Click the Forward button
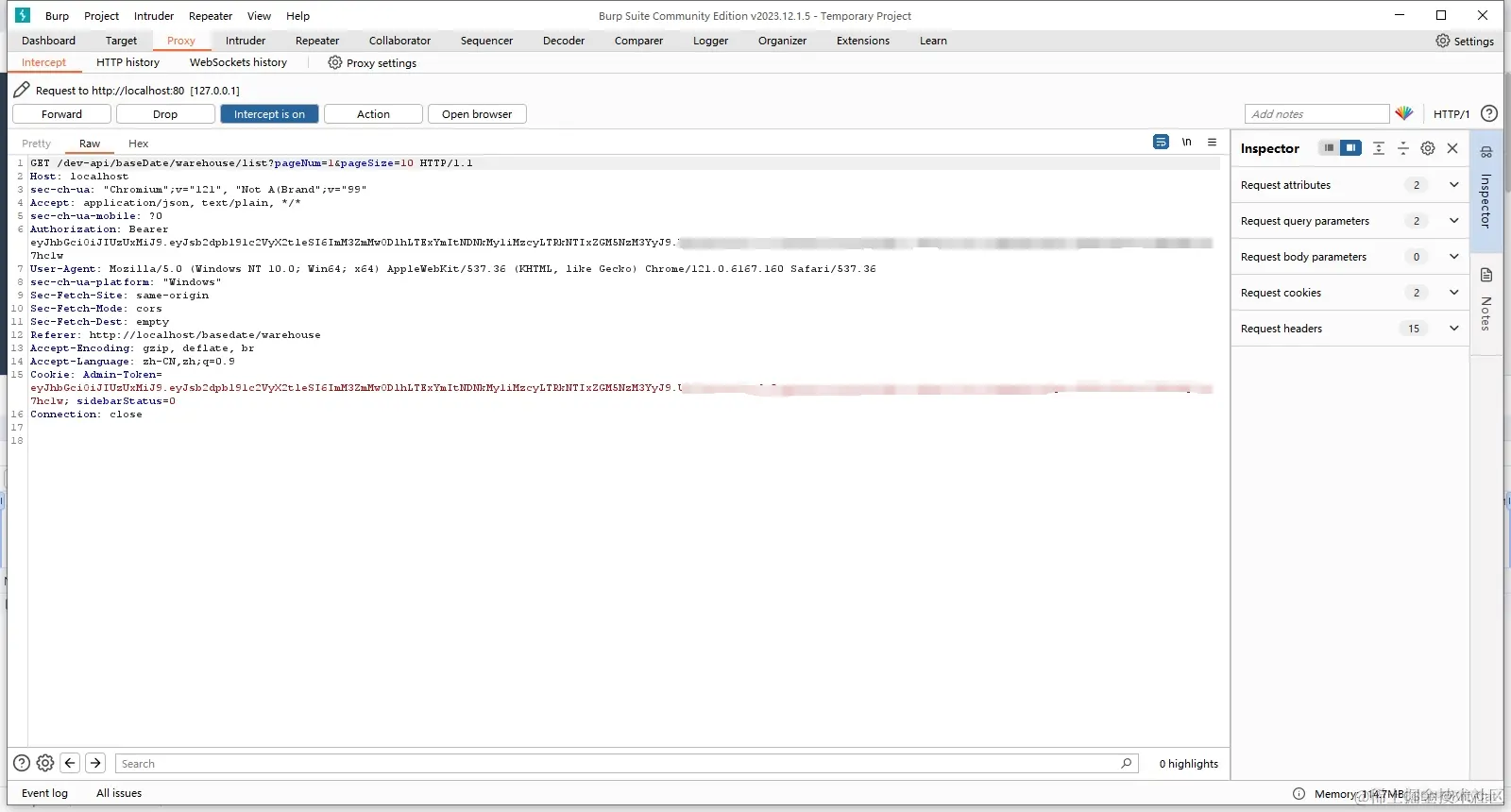Screen dimensions: 1511x812 (61, 113)
